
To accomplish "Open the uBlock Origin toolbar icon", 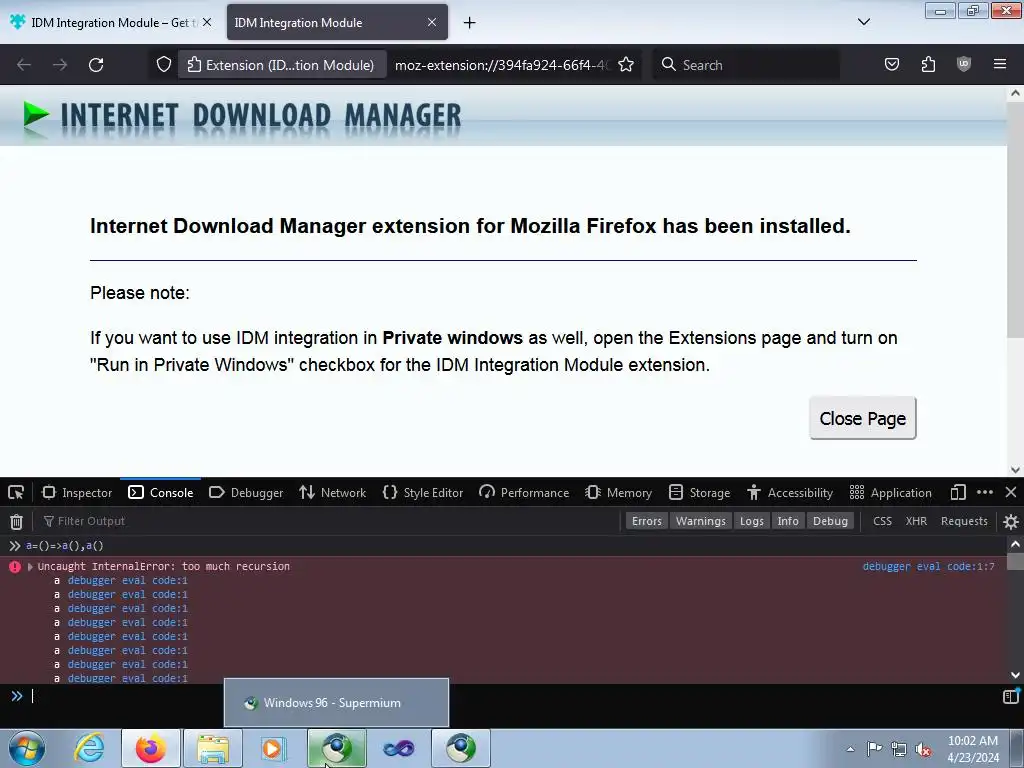I will (x=964, y=65).
